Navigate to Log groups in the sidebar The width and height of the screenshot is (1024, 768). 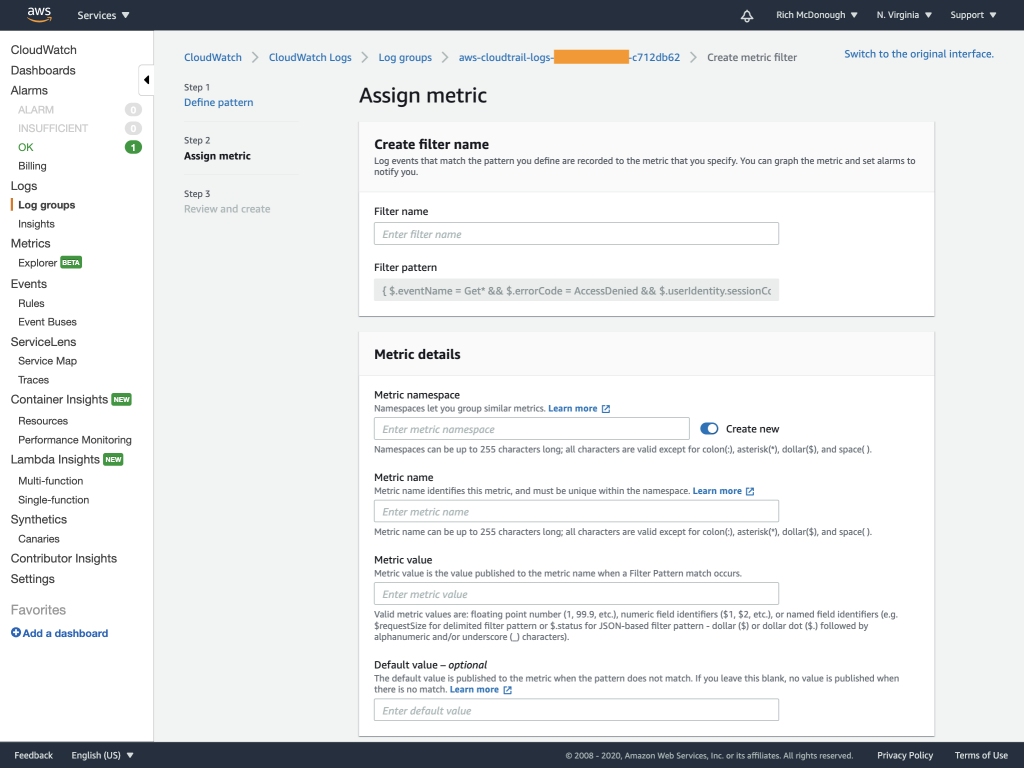(46, 204)
